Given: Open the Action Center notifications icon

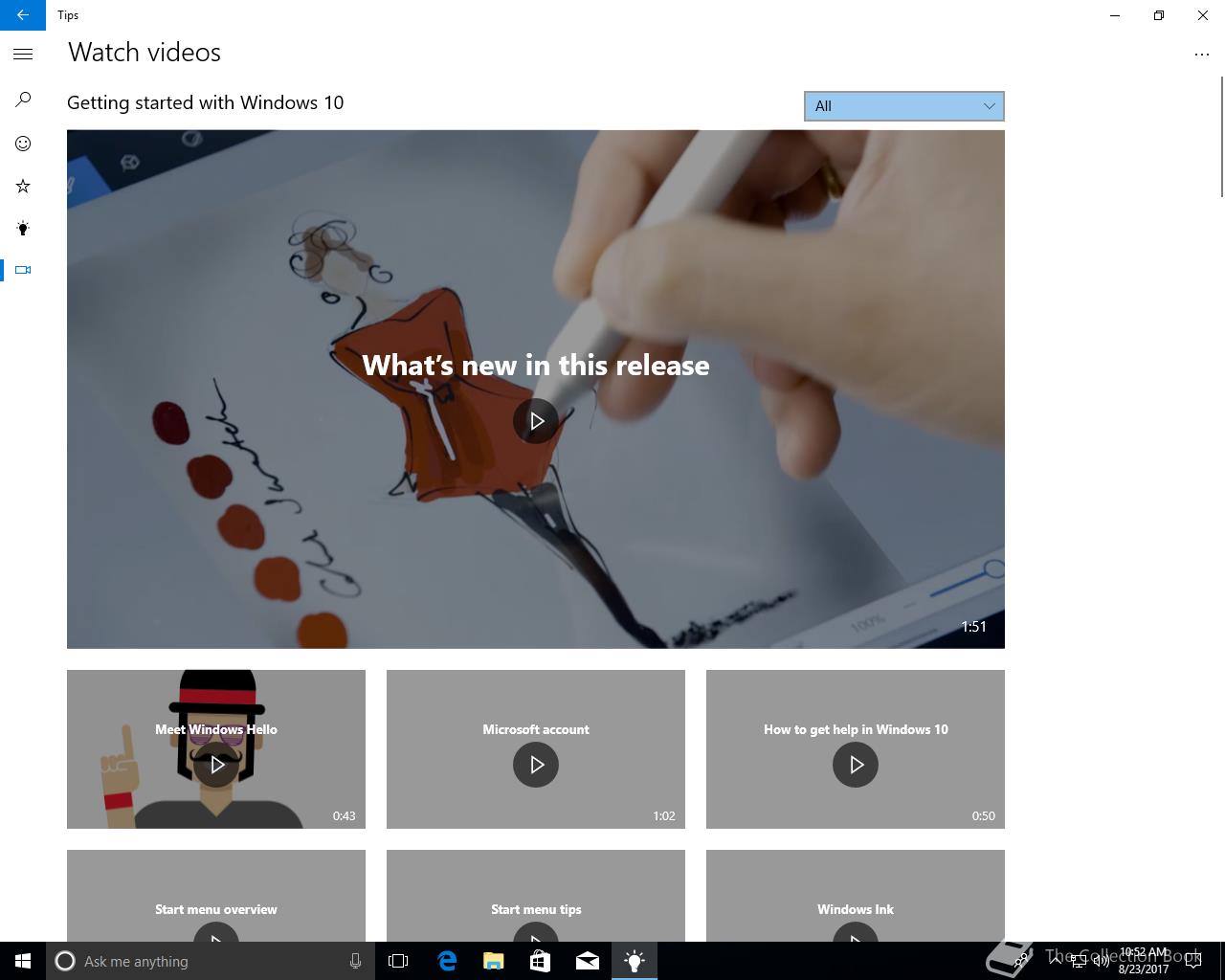Looking at the screenshot, I should (1192, 961).
